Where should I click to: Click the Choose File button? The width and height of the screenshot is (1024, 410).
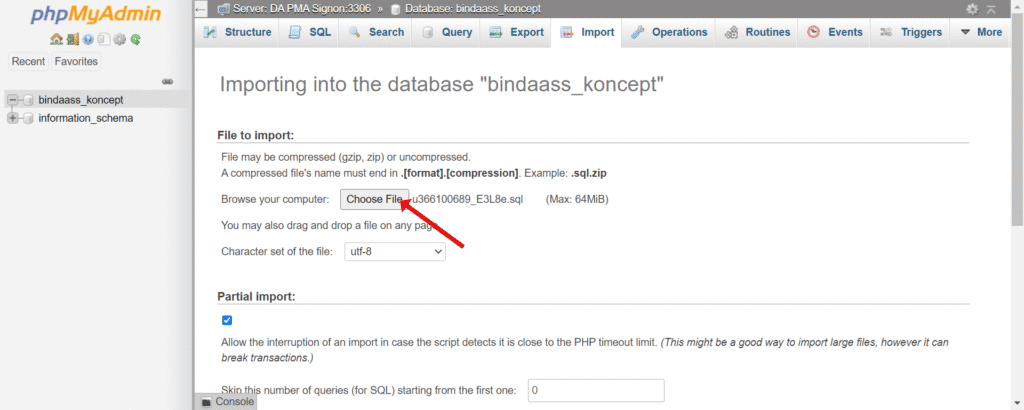click(x=374, y=199)
